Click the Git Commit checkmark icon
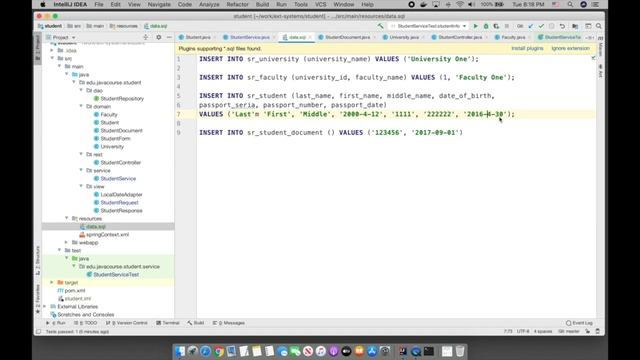Viewport: 640px width, 360px height. (541, 26)
